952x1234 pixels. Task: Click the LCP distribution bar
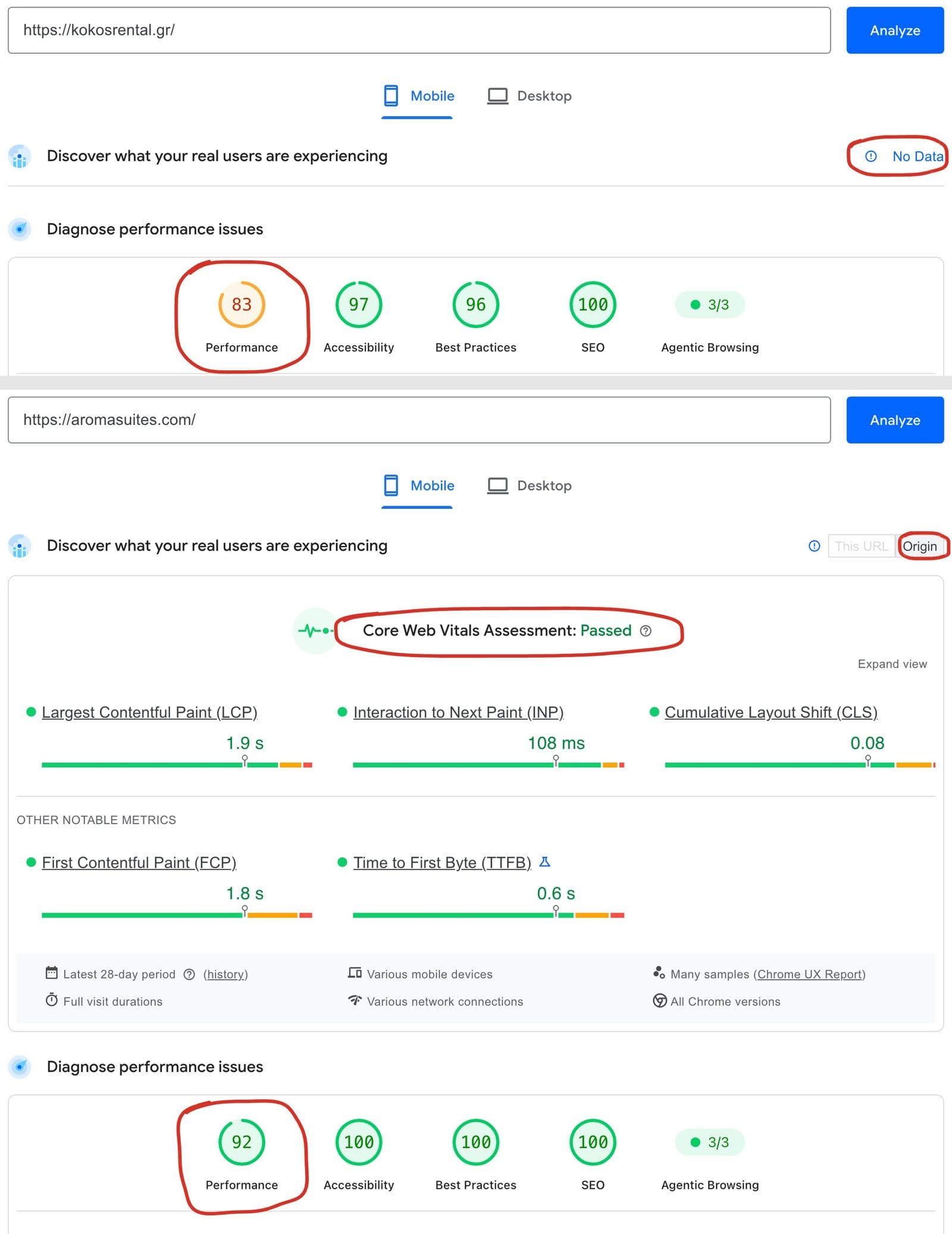point(177,764)
